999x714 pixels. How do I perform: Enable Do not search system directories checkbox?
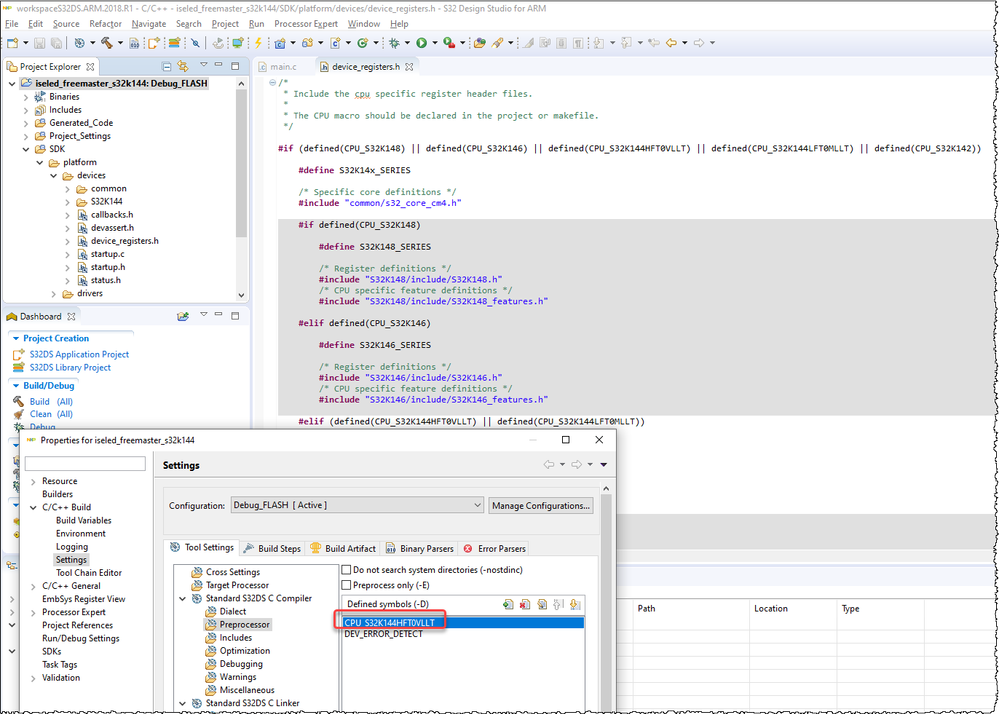click(347, 570)
